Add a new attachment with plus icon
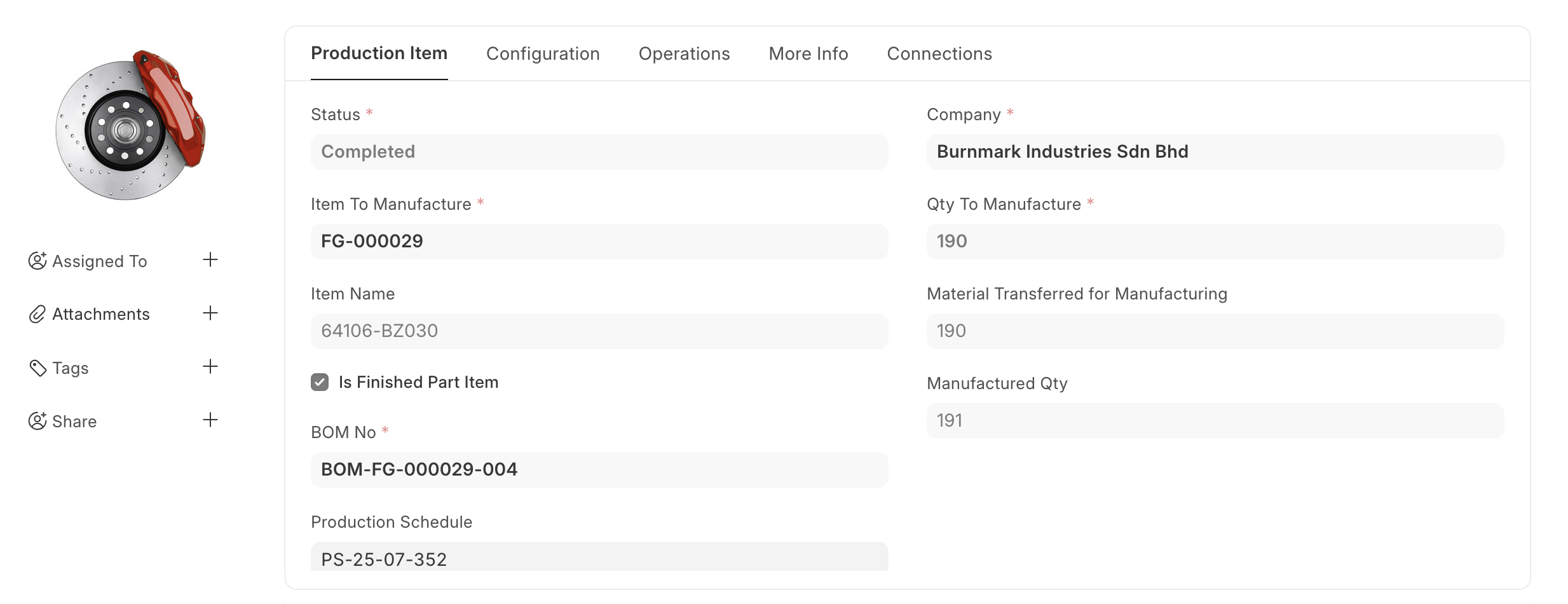This screenshot has height=604, width=1568. pyautogui.click(x=210, y=313)
